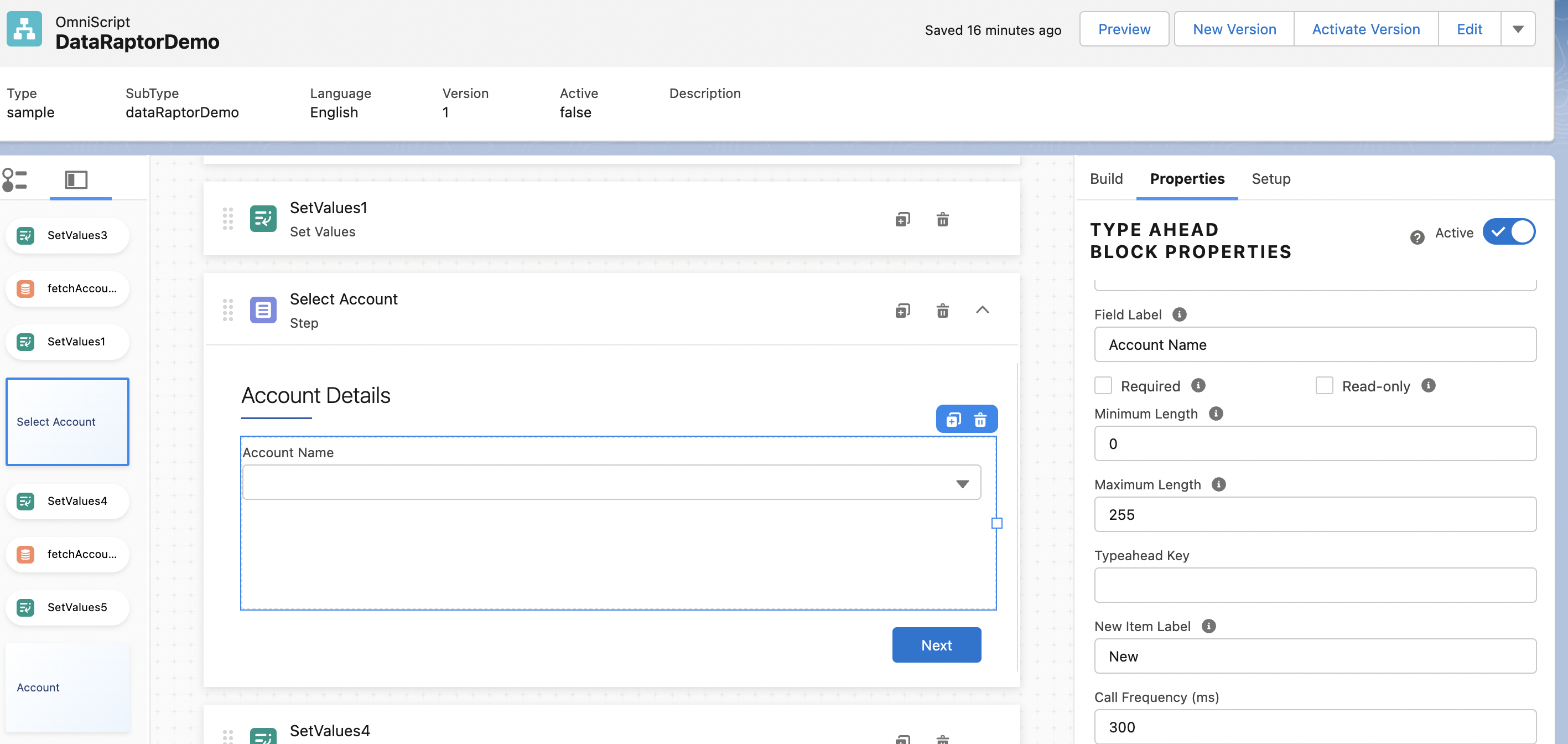Switch to the Build tab
The height and width of the screenshot is (744, 1568).
pyautogui.click(x=1106, y=179)
